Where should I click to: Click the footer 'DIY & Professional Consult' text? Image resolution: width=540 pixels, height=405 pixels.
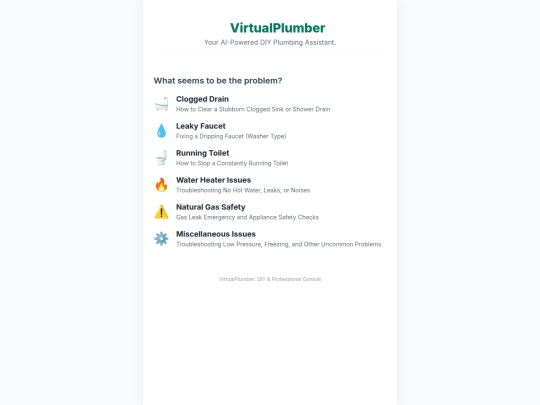point(289,279)
